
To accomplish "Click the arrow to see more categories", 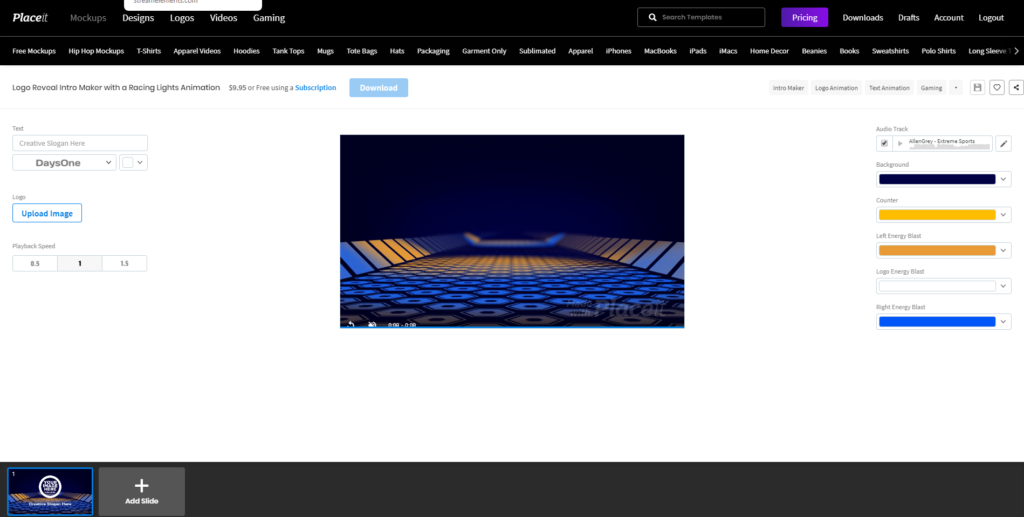I will tap(1016, 51).
